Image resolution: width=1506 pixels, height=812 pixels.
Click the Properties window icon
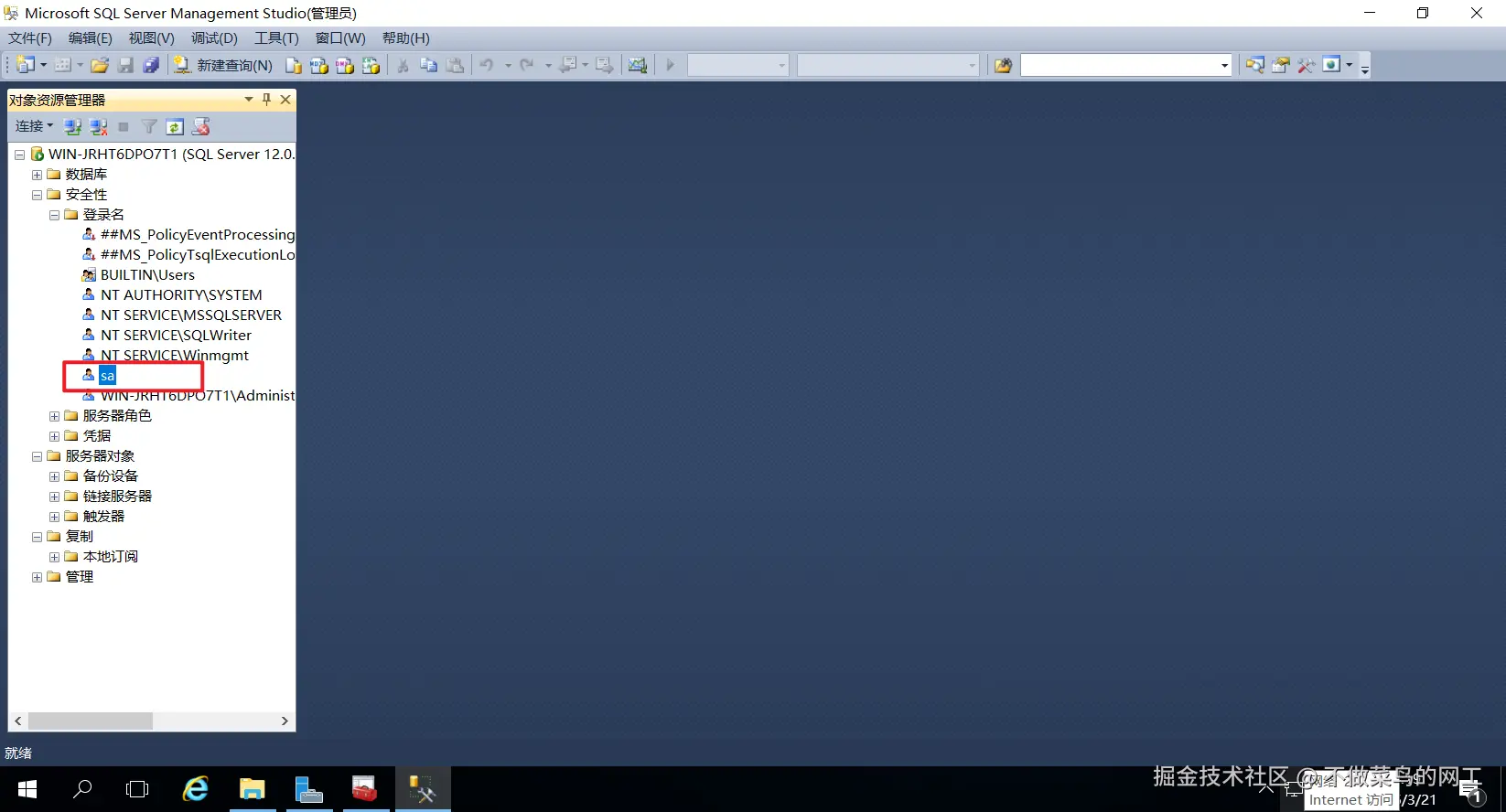(x=1281, y=65)
